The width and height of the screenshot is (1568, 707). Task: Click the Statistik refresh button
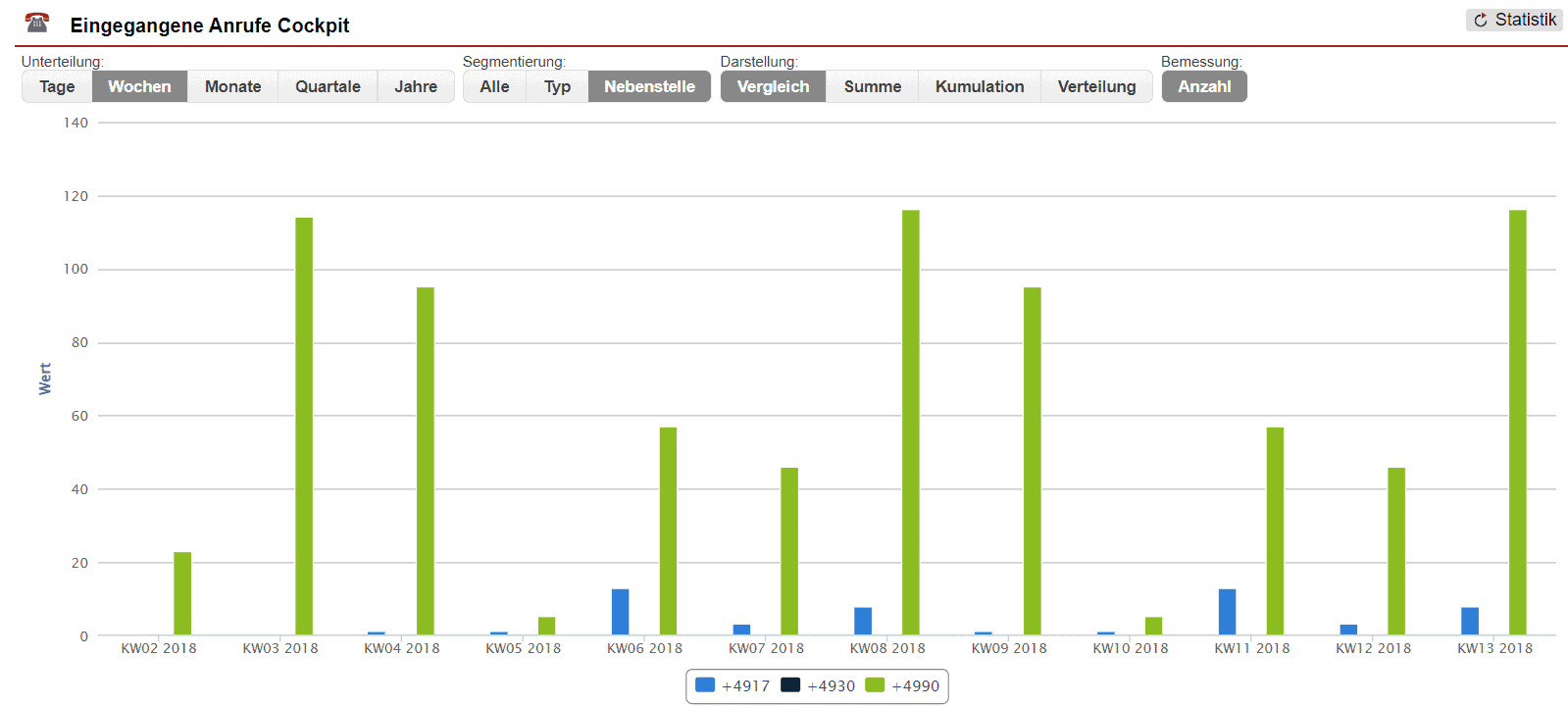coord(1514,20)
